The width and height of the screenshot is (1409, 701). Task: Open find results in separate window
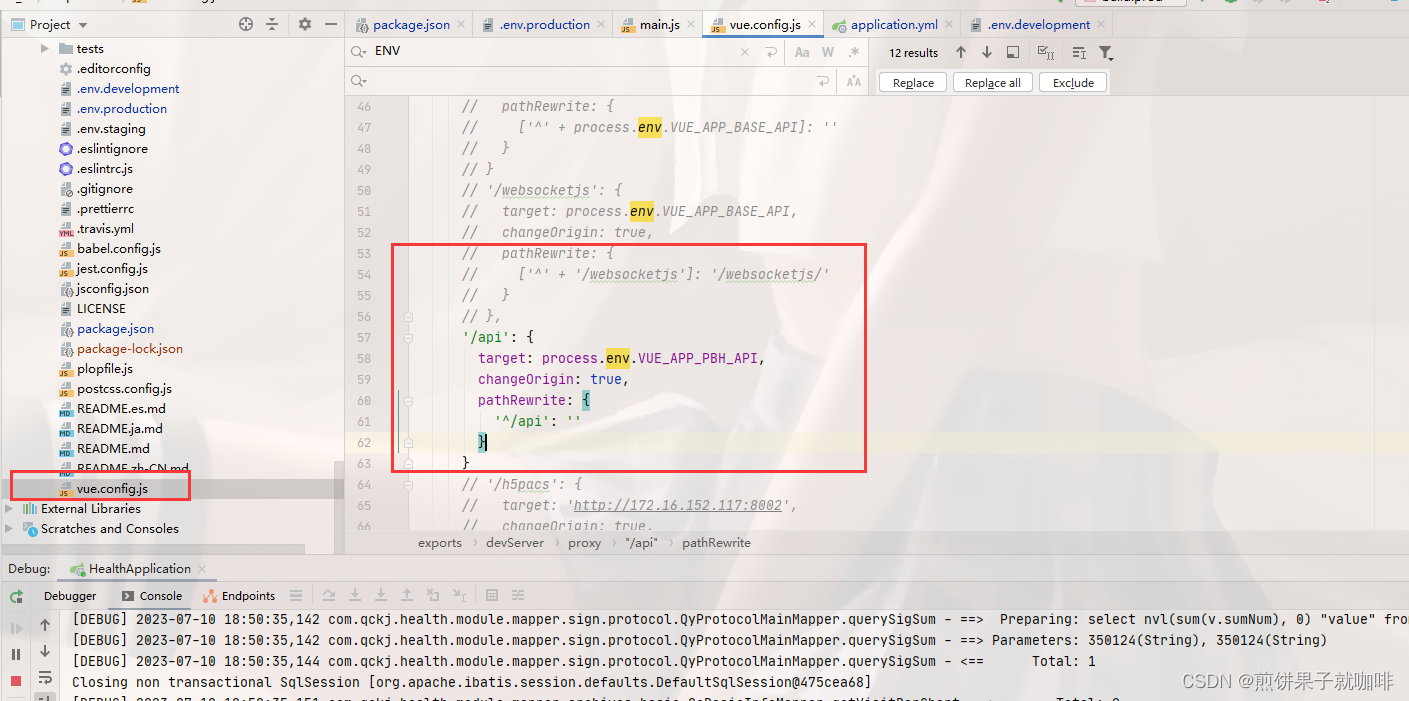point(1013,52)
